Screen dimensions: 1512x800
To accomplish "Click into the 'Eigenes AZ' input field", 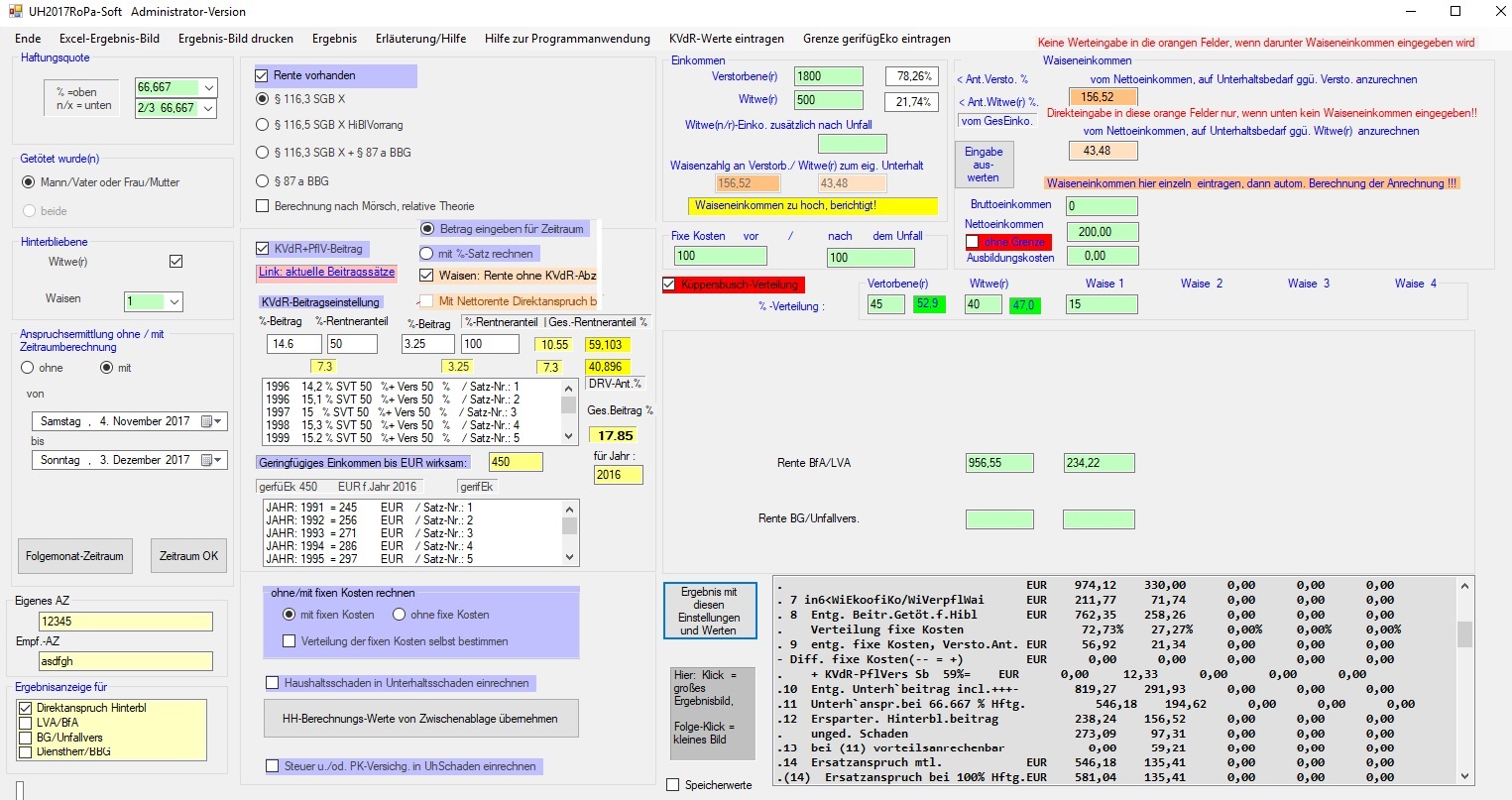I will (125, 622).
